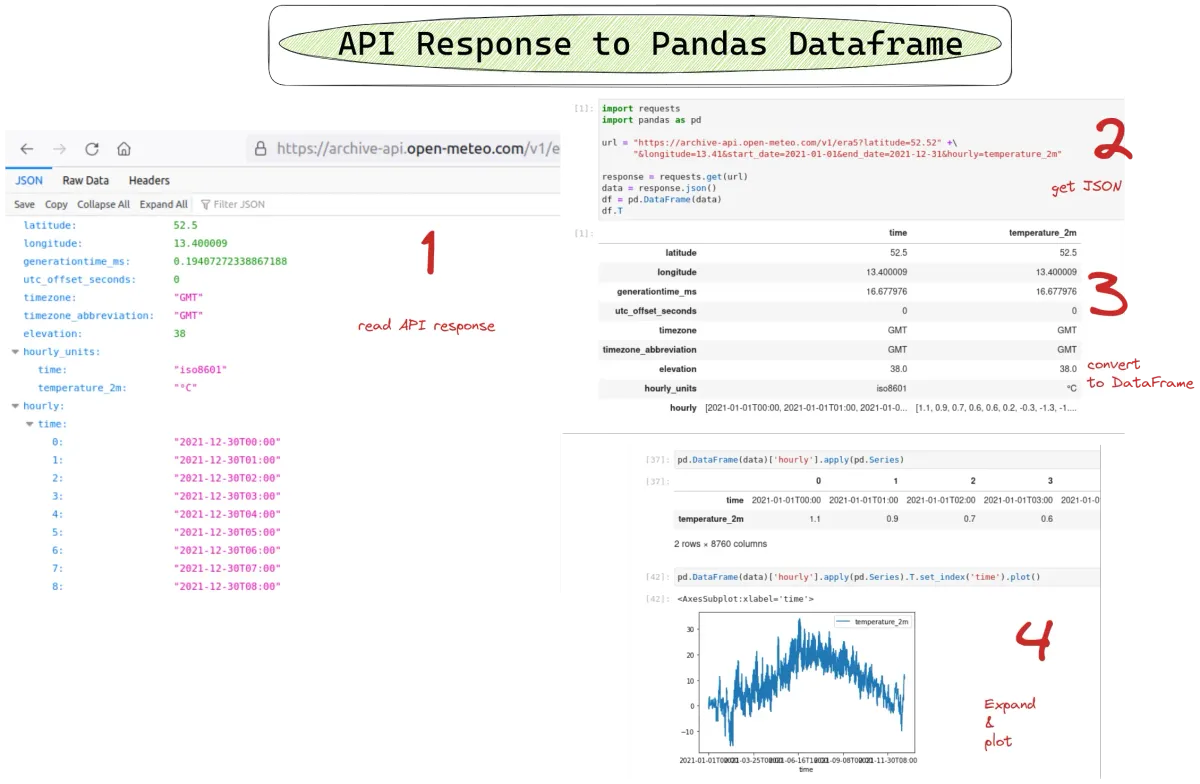Image resolution: width=1200 pixels, height=784 pixels.
Task: Select the JSON viewer tab
Action: 29,181
